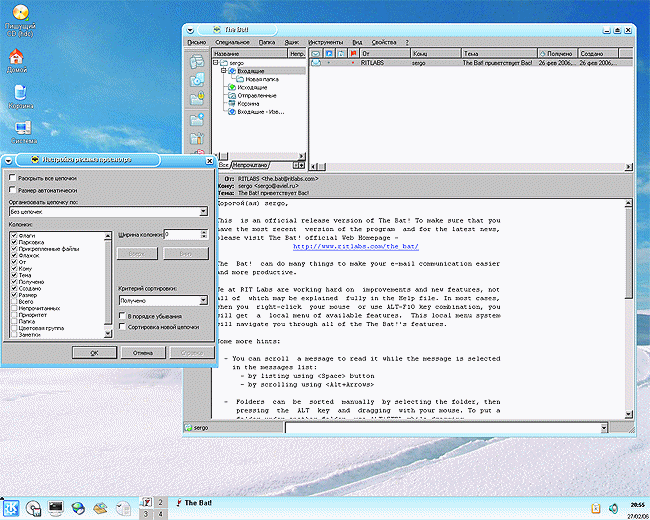Click the folder with tools icon in The Bat sidebar
Screen dimensions: 650x520
click(197, 138)
